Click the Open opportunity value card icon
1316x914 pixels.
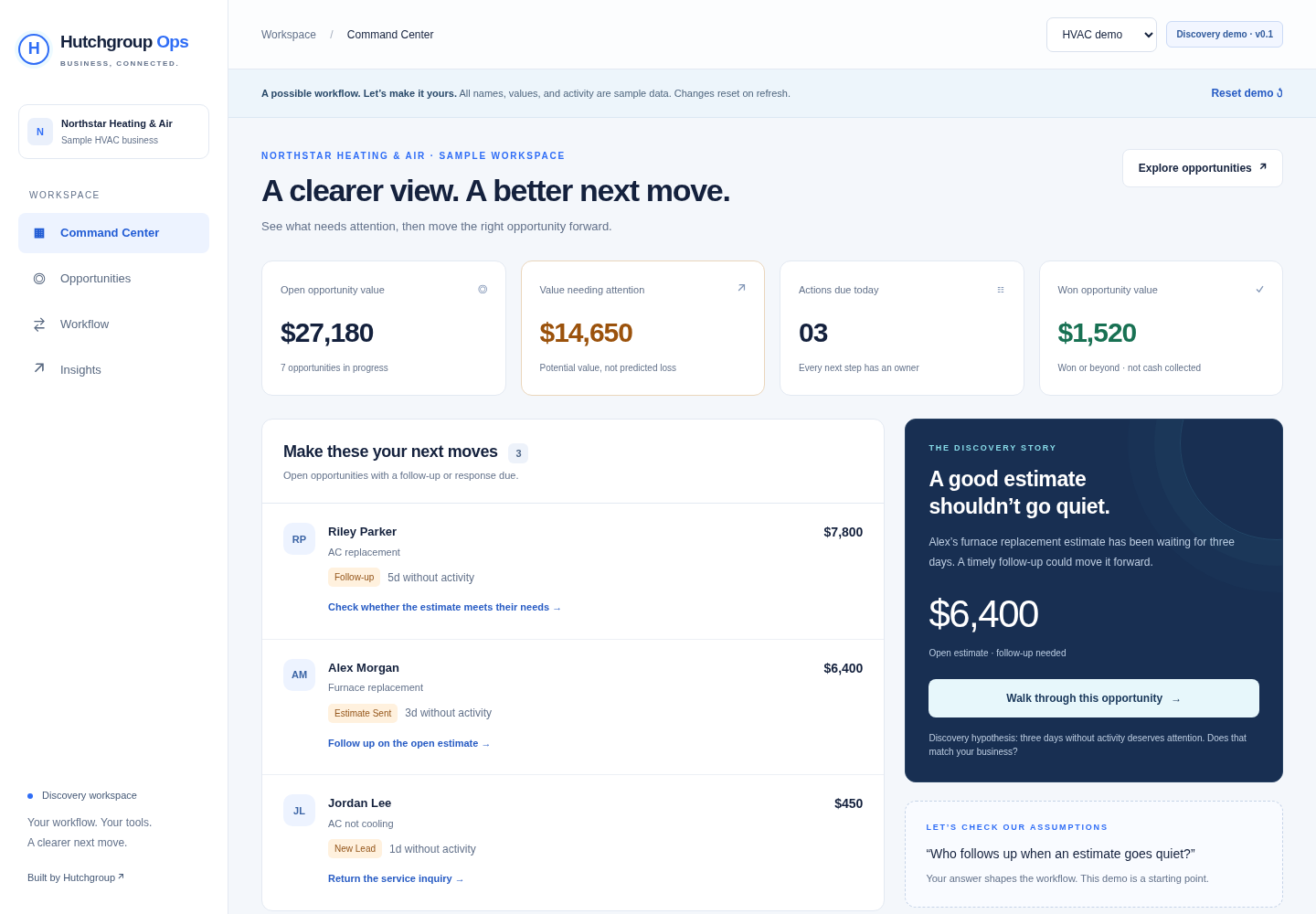click(483, 290)
